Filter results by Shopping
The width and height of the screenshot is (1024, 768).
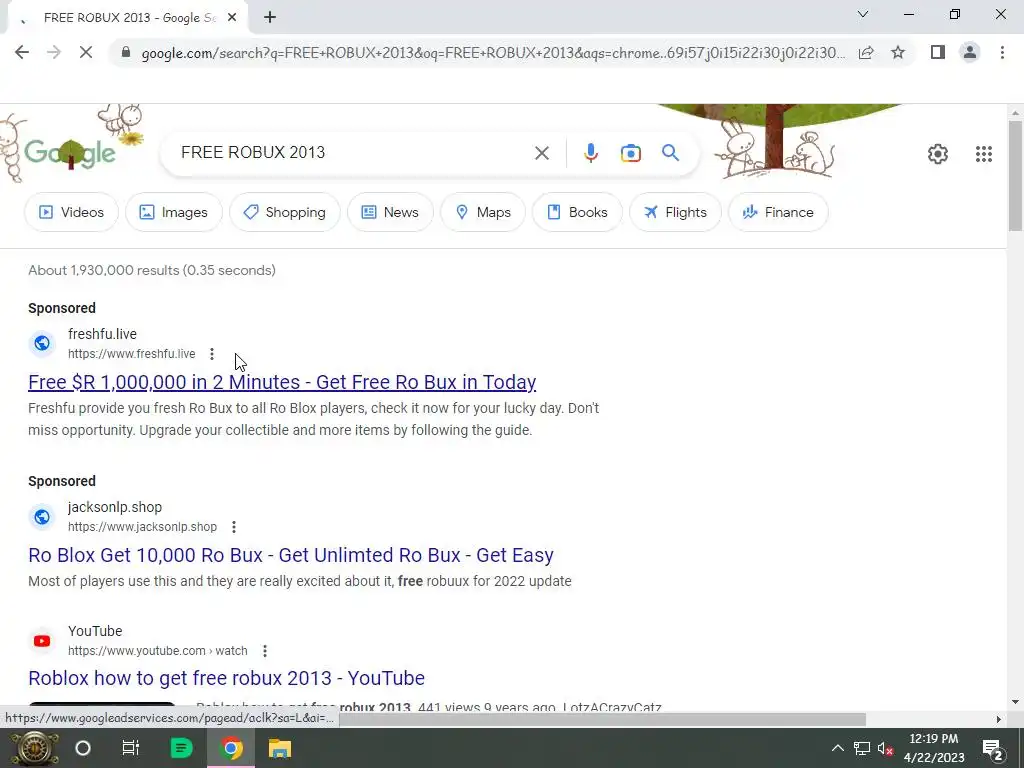tap(285, 212)
